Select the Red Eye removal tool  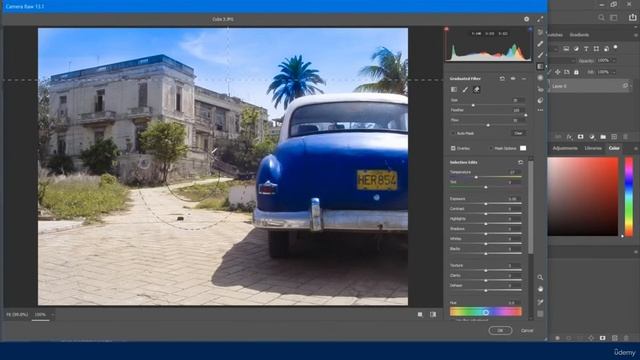point(540,89)
